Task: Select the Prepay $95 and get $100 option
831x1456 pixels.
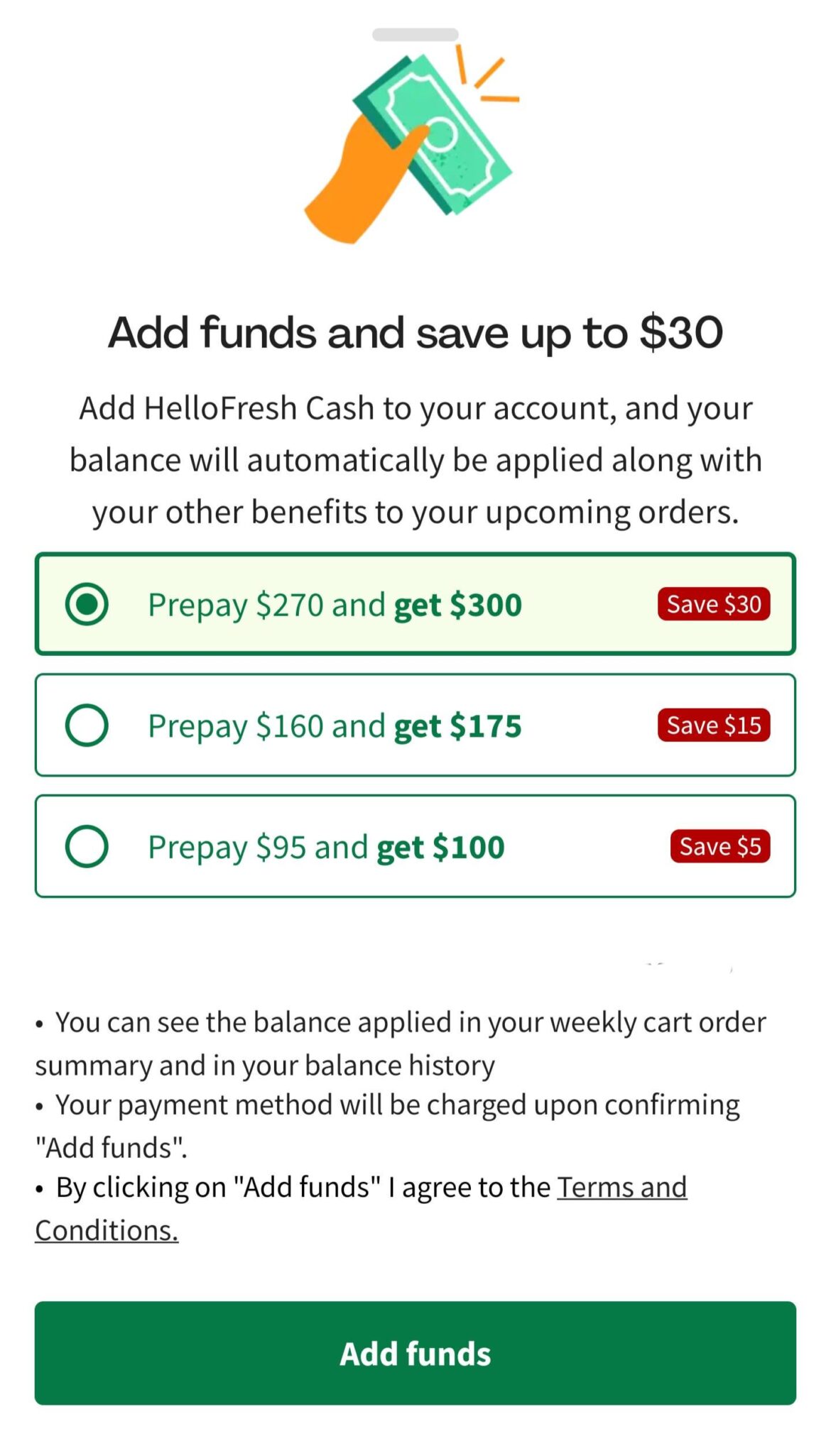Action: 87,846
